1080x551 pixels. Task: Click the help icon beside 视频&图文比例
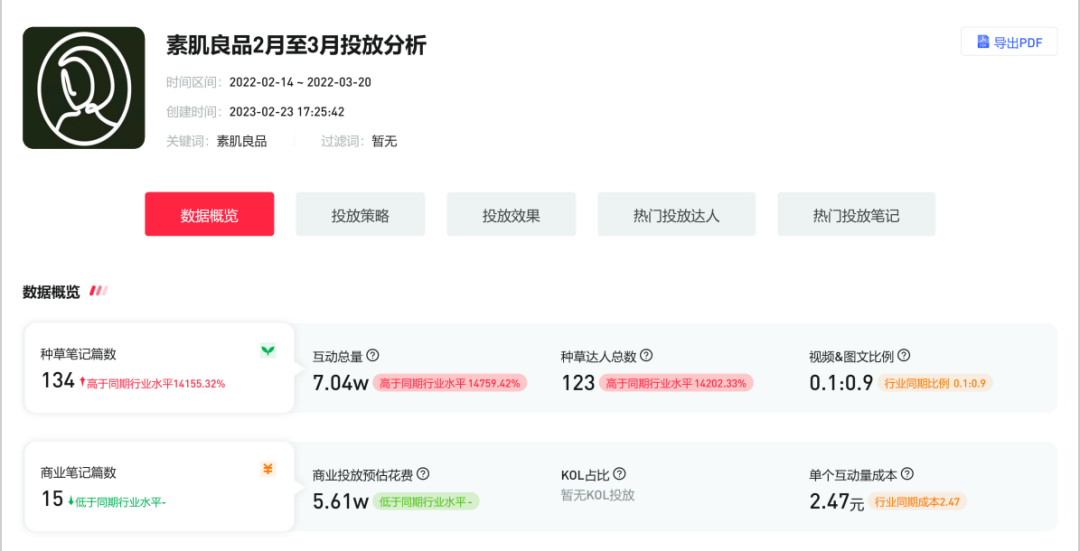pyautogui.click(x=904, y=356)
